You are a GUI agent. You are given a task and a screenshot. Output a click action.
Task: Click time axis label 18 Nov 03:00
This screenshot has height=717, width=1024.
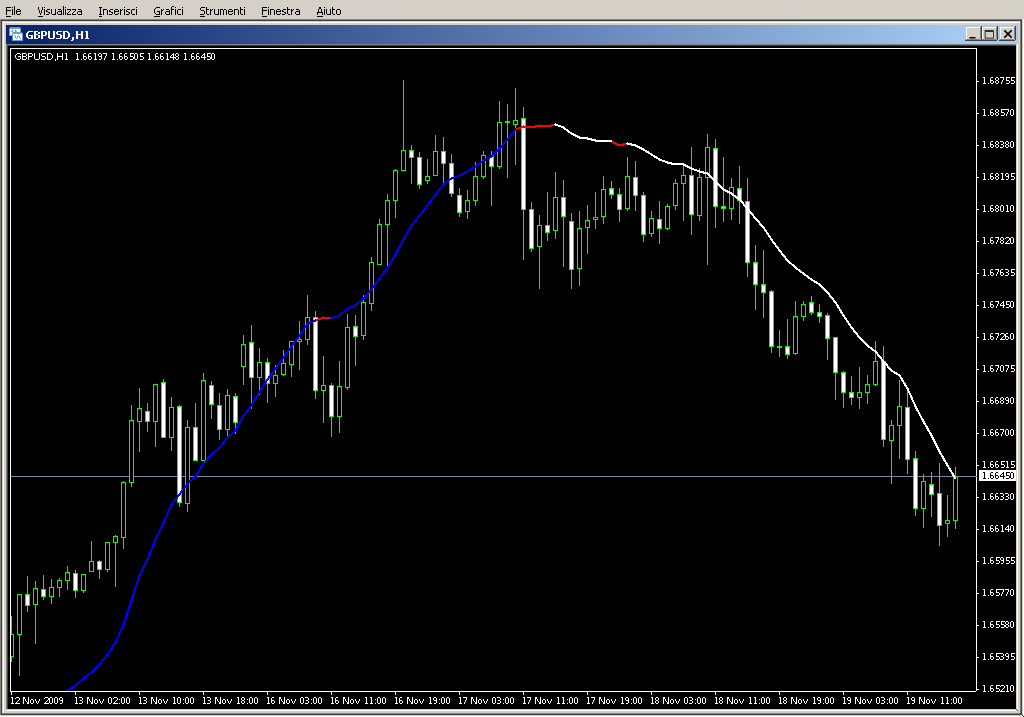(x=678, y=701)
